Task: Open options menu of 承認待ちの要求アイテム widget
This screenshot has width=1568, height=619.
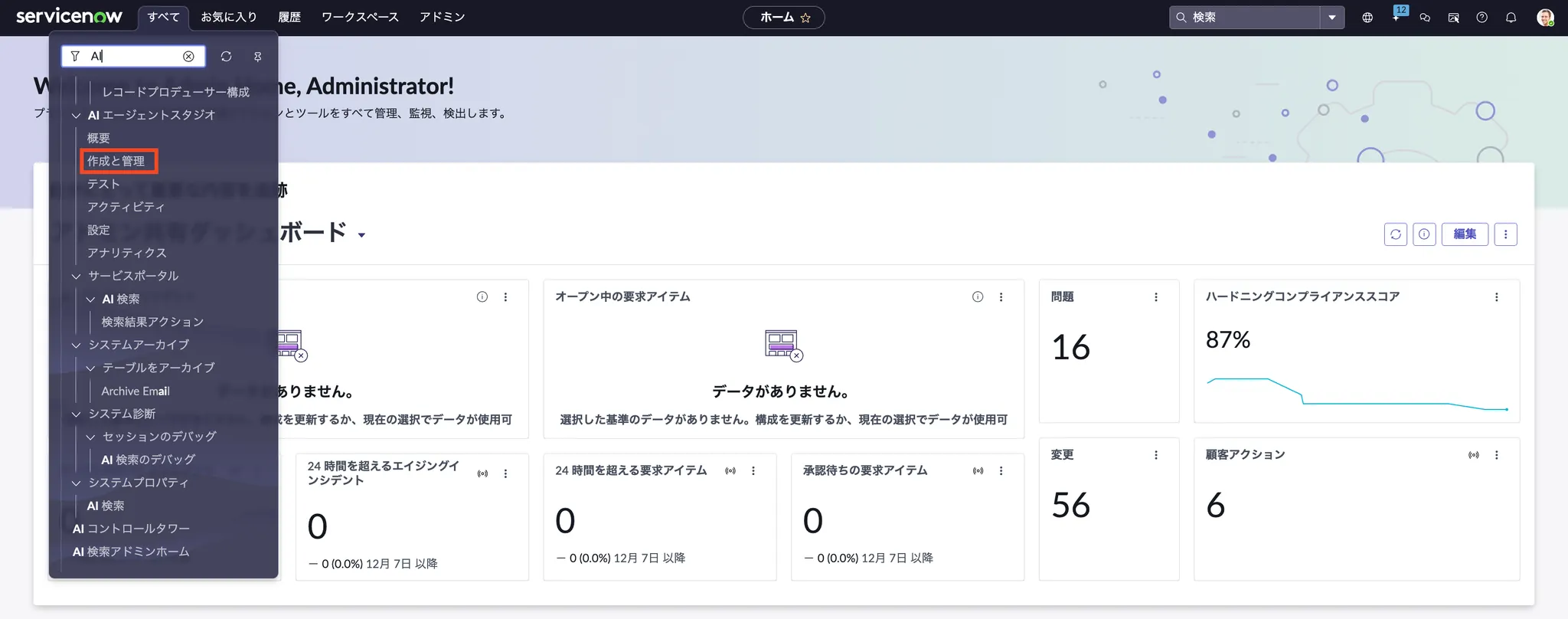Action: pos(1001,470)
